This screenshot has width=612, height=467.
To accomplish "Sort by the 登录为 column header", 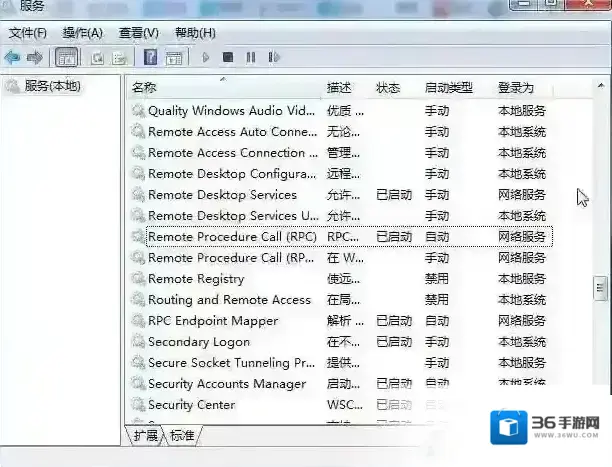I will pos(516,88).
